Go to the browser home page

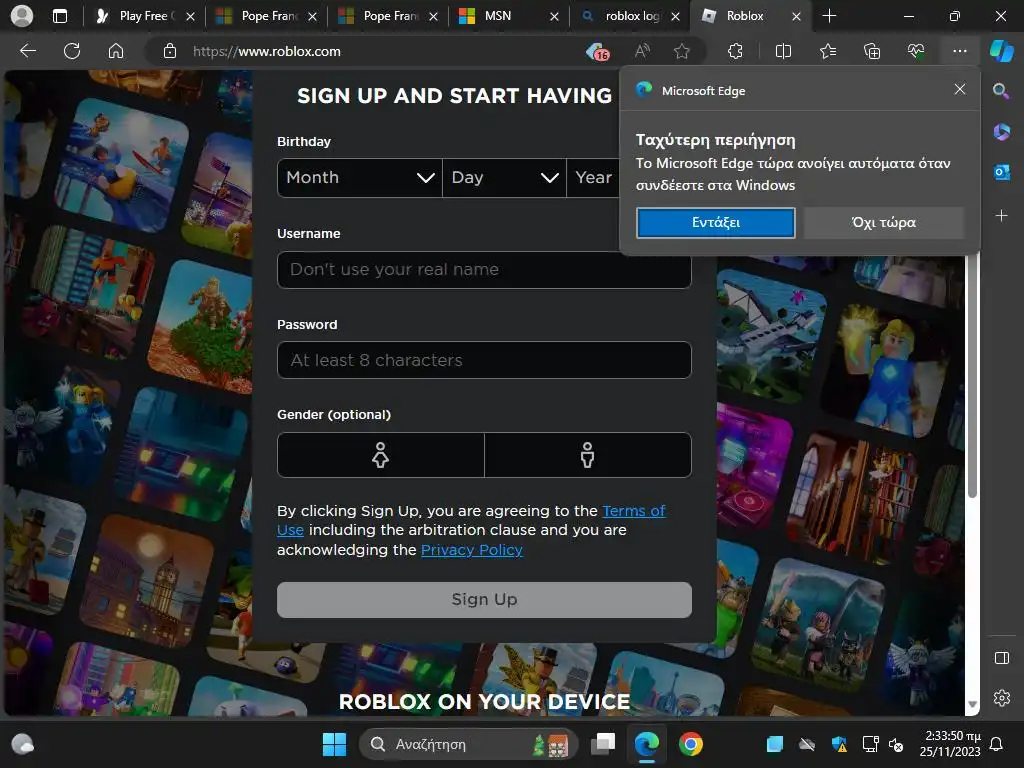[116, 51]
